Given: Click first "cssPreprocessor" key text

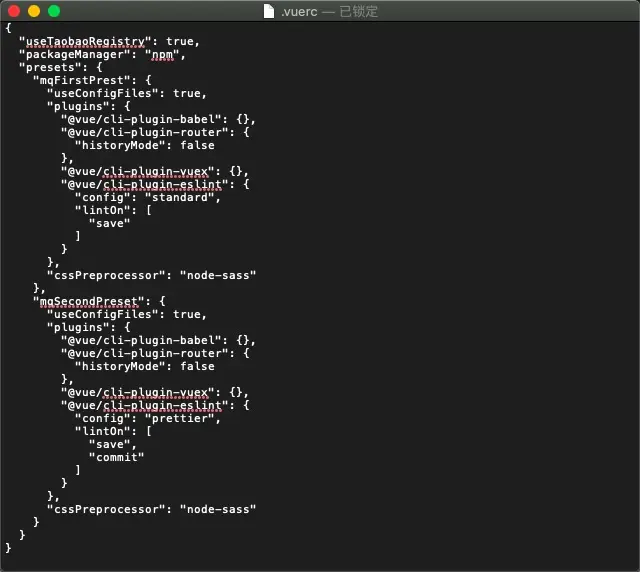Looking at the screenshot, I should click(106, 276).
